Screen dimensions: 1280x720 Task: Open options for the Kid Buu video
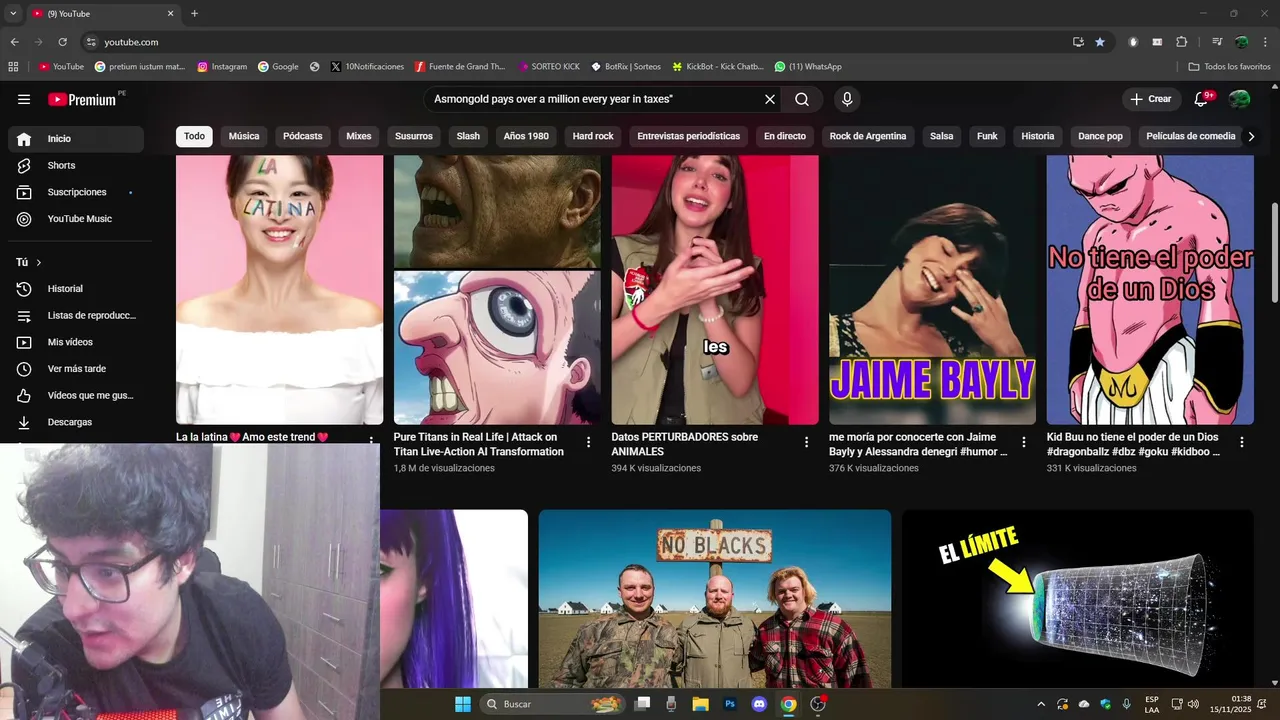1242,442
